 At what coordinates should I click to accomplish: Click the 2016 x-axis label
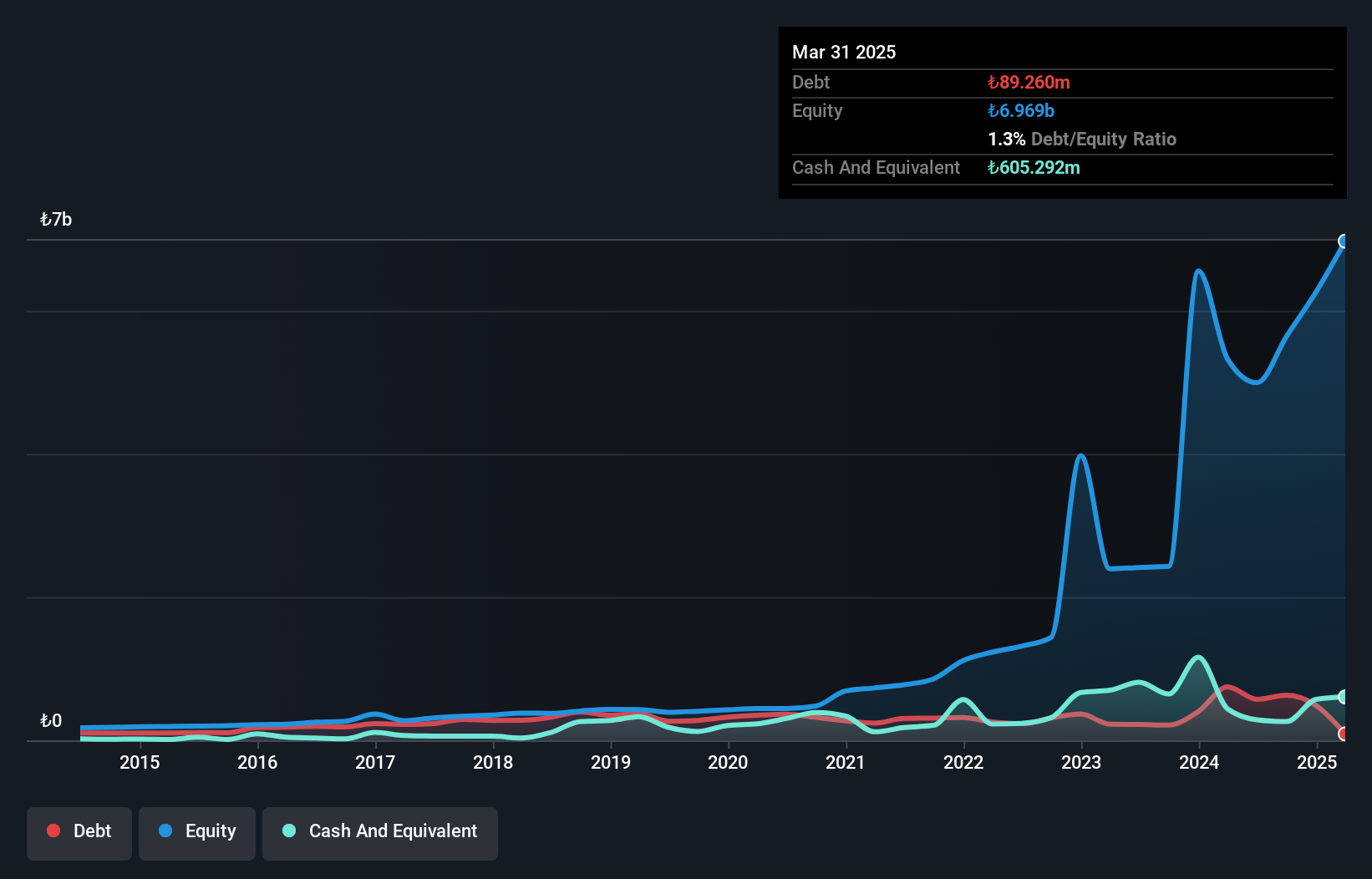point(257,762)
